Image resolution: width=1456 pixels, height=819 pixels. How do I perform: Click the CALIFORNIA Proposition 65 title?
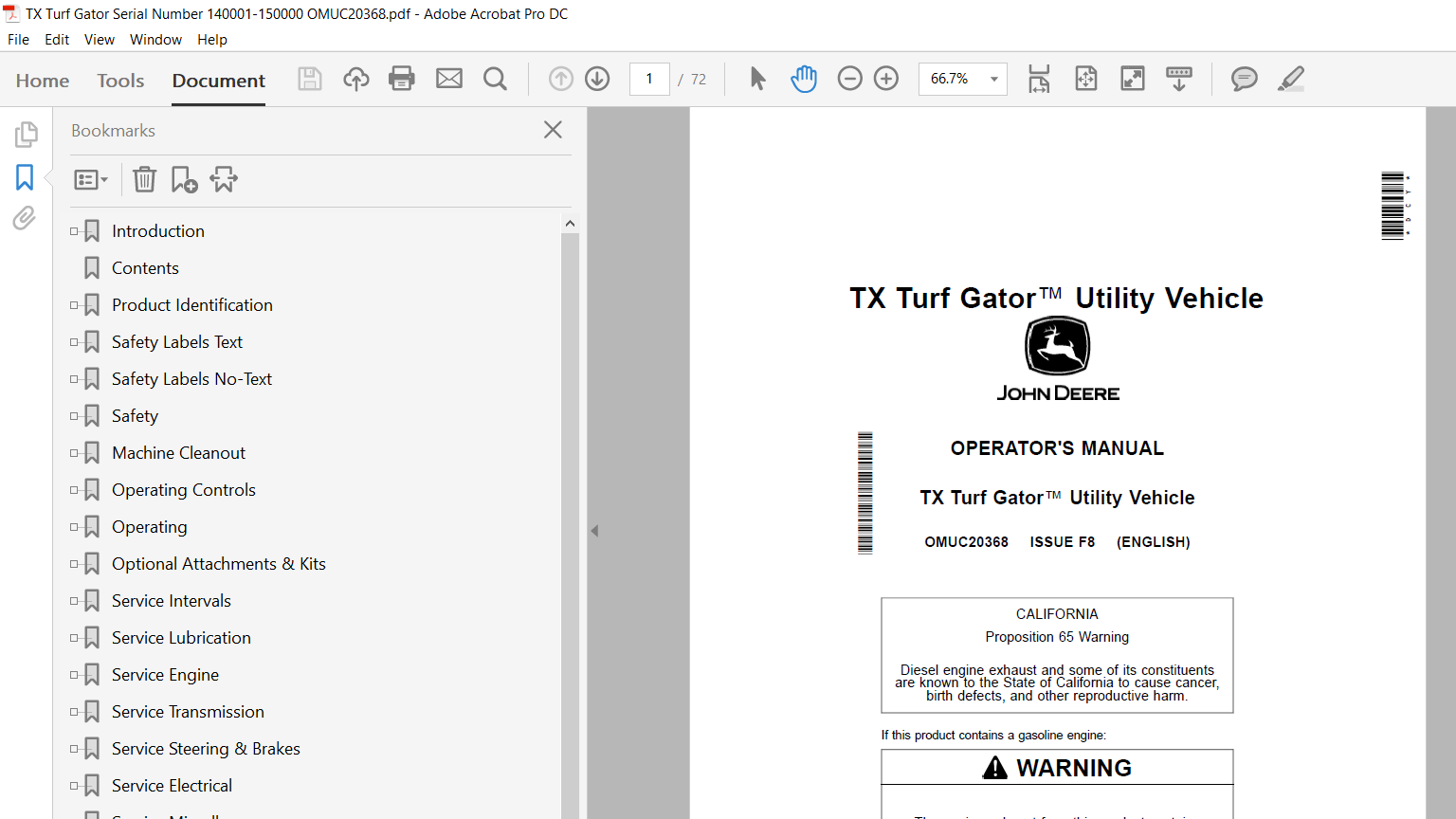[x=1057, y=626]
